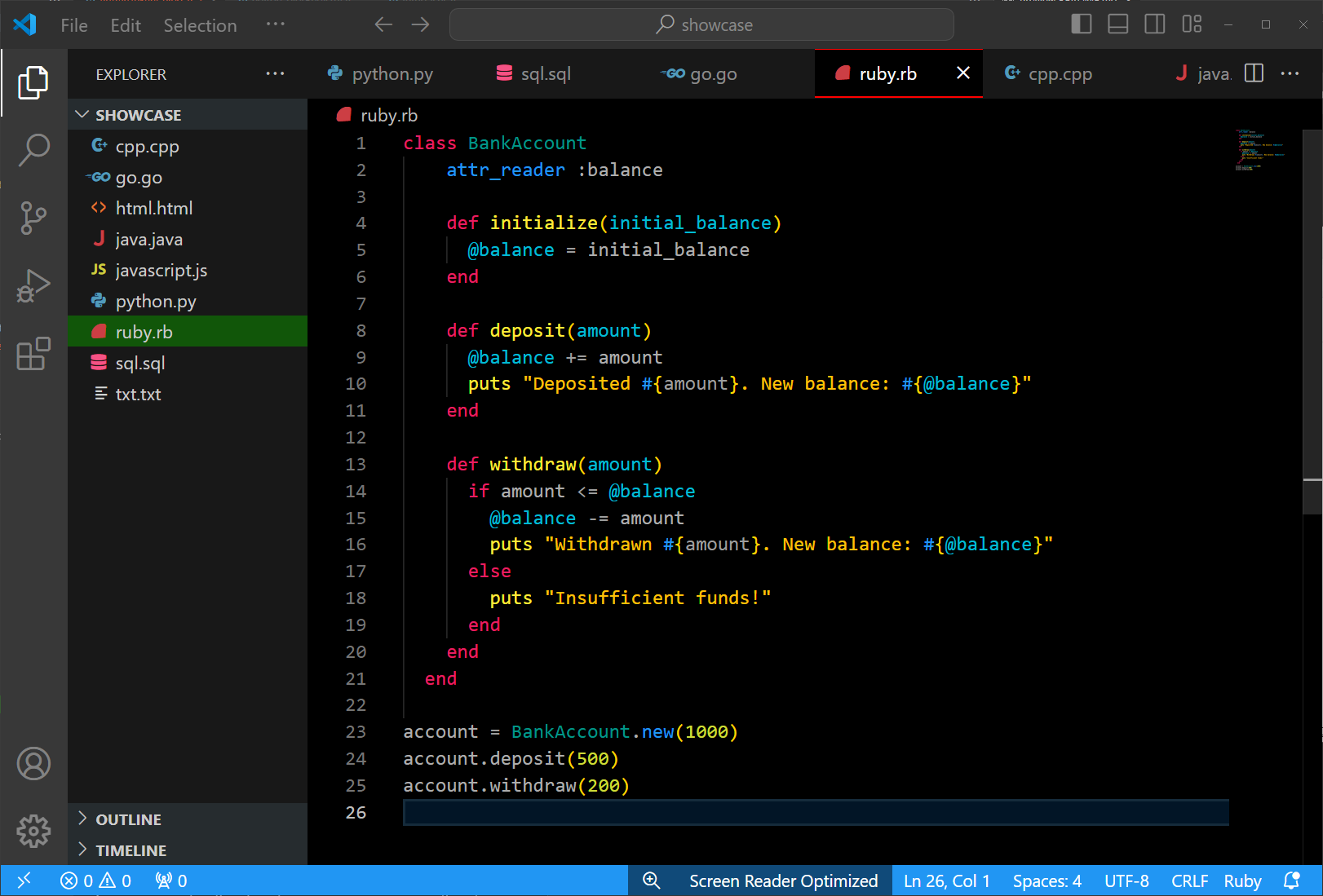Go forward with the right arrow
The width and height of the screenshot is (1323, 896).
[x=420, y=24]
